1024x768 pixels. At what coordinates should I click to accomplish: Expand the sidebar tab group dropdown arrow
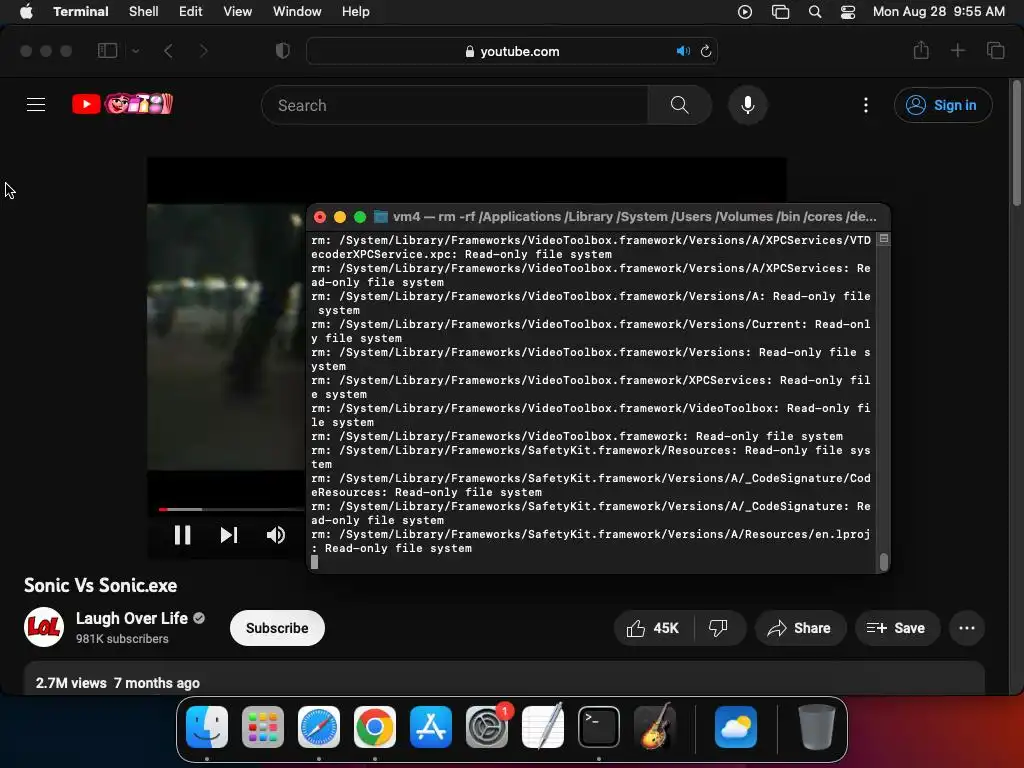coord(135,50)
